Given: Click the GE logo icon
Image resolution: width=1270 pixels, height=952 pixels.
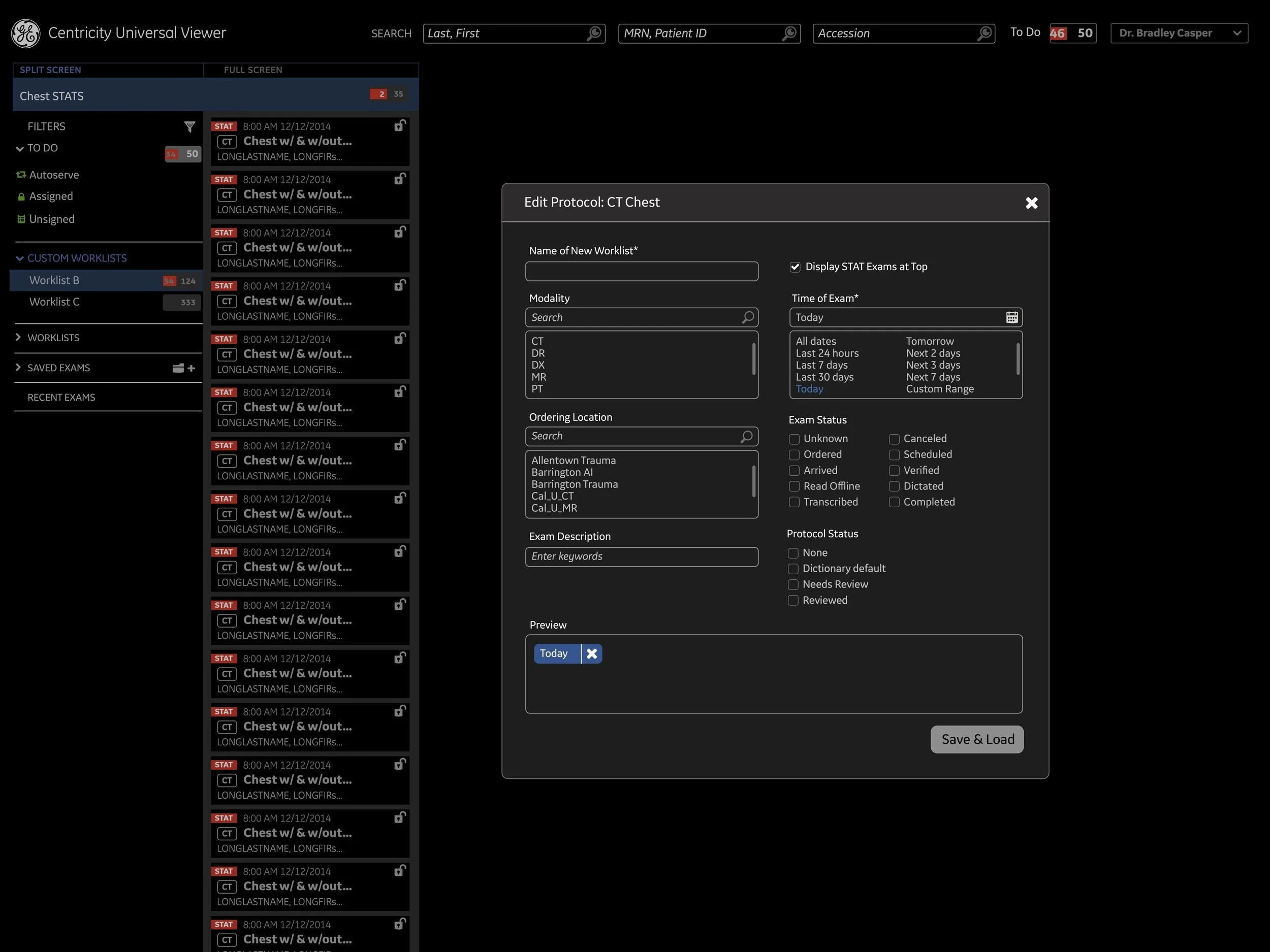Looking at the screenshot, I should [x=26, y=34].
